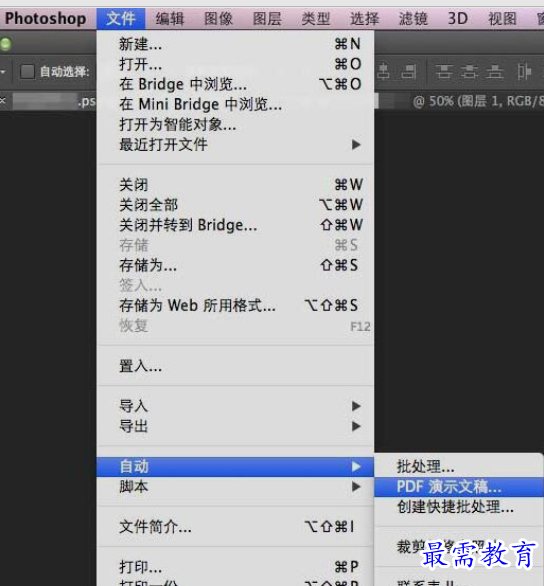544x586 pixels.
Task: Click the distribute vertical centers icon
Action: point(470,71)
